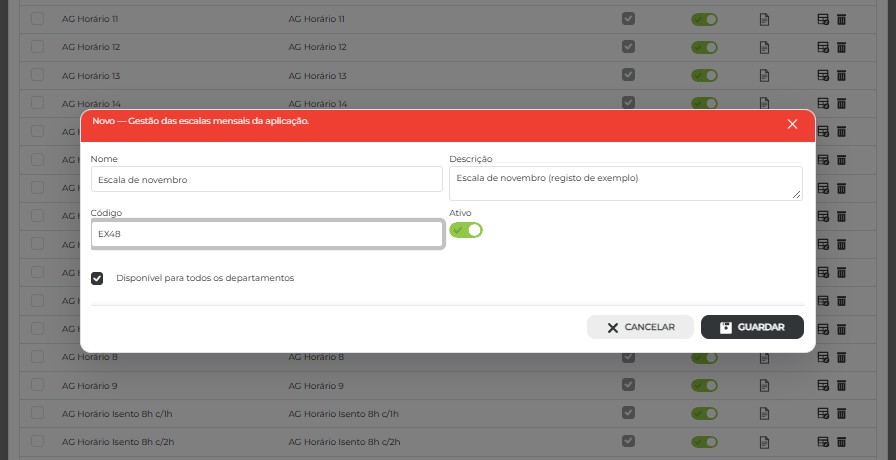Click checked column box in AG Horário 9 row
896x460 pixels.
click(628, 385)
